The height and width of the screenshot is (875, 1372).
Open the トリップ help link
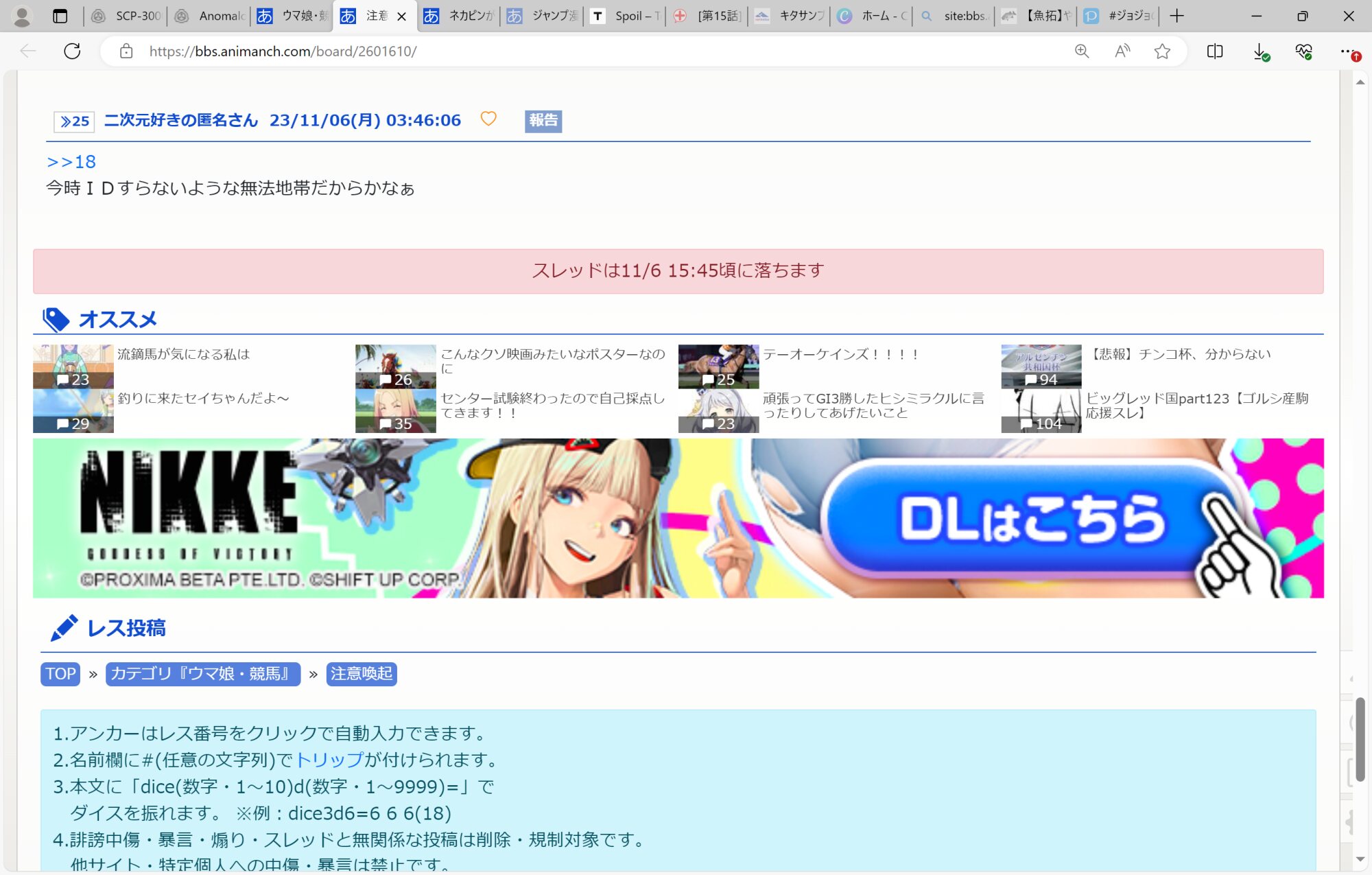329,760
